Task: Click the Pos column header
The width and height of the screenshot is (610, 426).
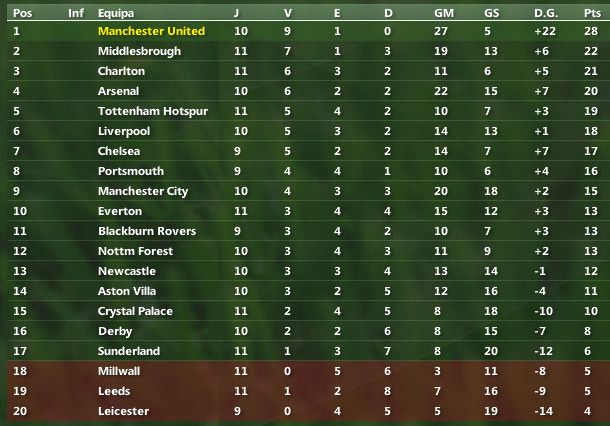Action: click(22, 12)
